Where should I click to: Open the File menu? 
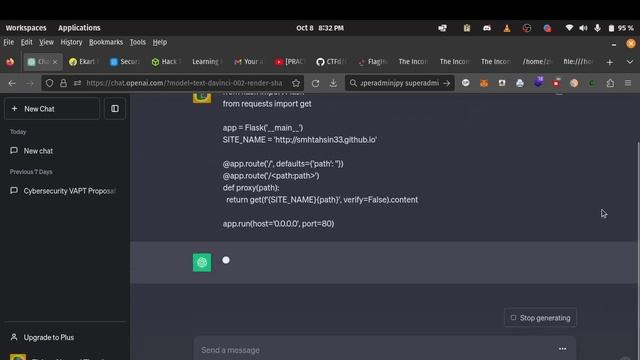click(x=9, y=42)
